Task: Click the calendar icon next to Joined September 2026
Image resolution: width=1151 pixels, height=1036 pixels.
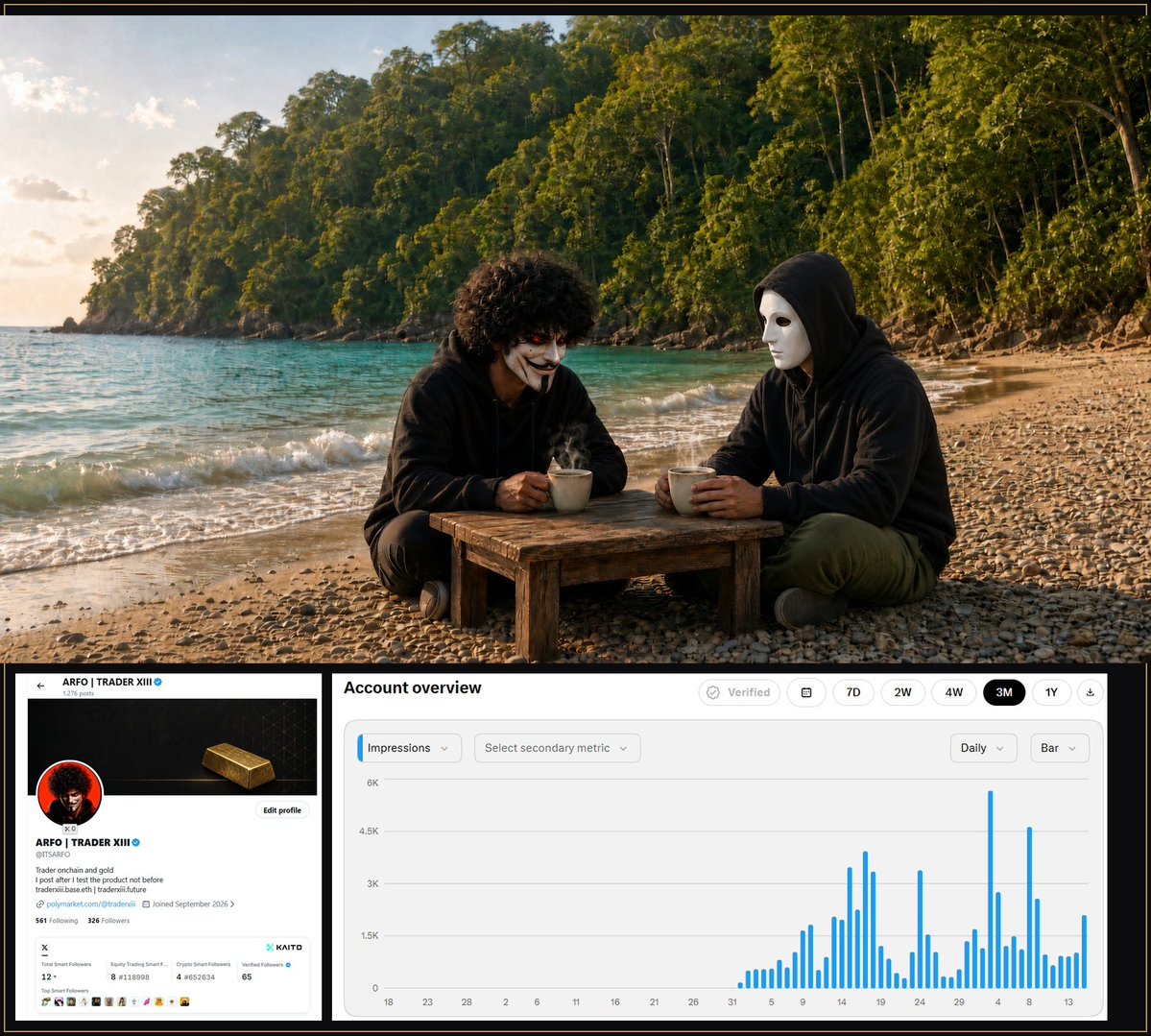Action: point(145,904)
